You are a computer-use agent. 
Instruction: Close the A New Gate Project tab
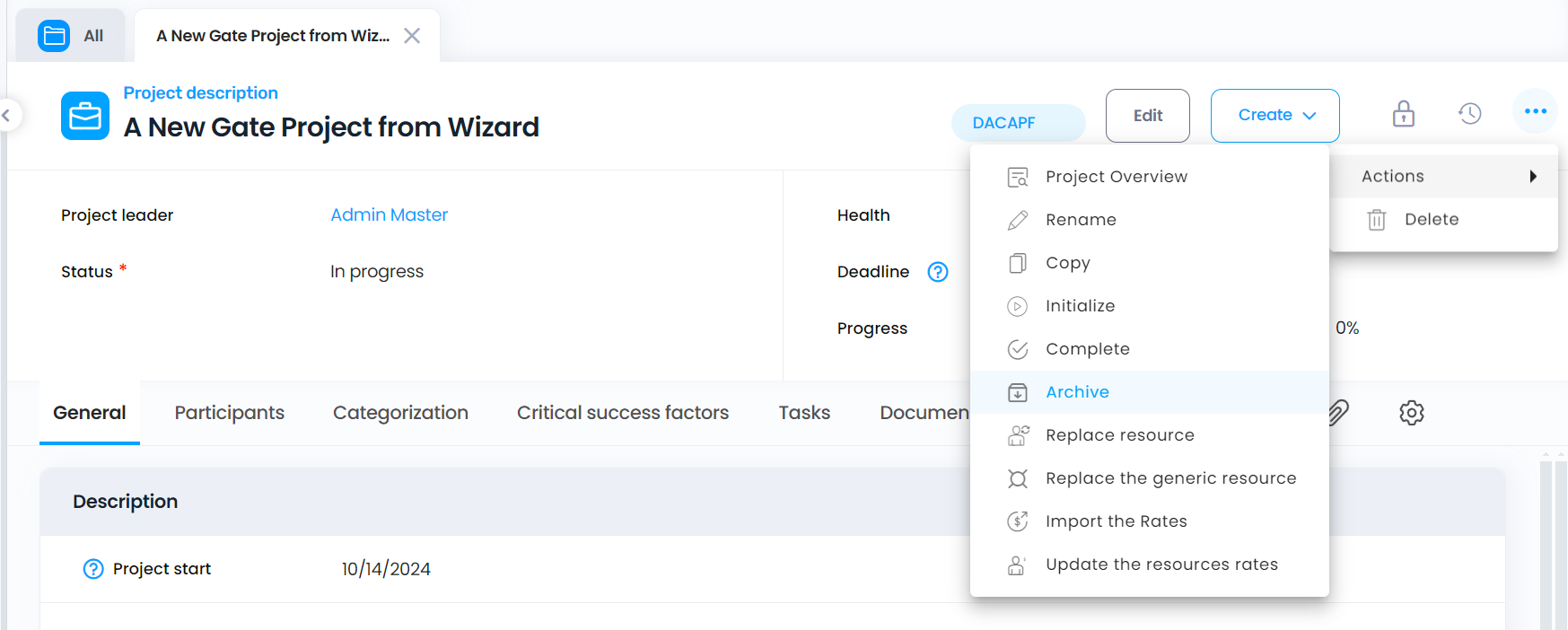tap(412, 36)
